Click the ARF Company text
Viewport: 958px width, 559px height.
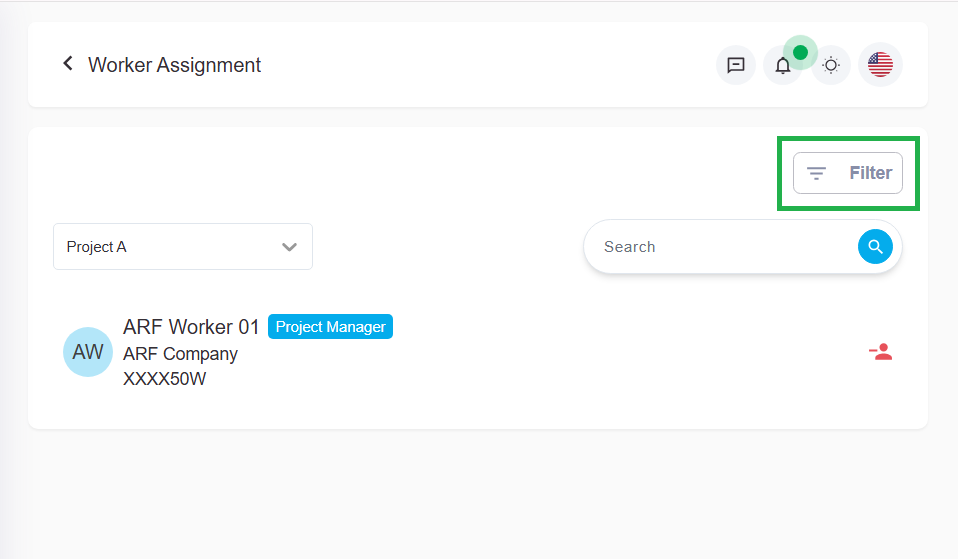(x=180, y=354)
